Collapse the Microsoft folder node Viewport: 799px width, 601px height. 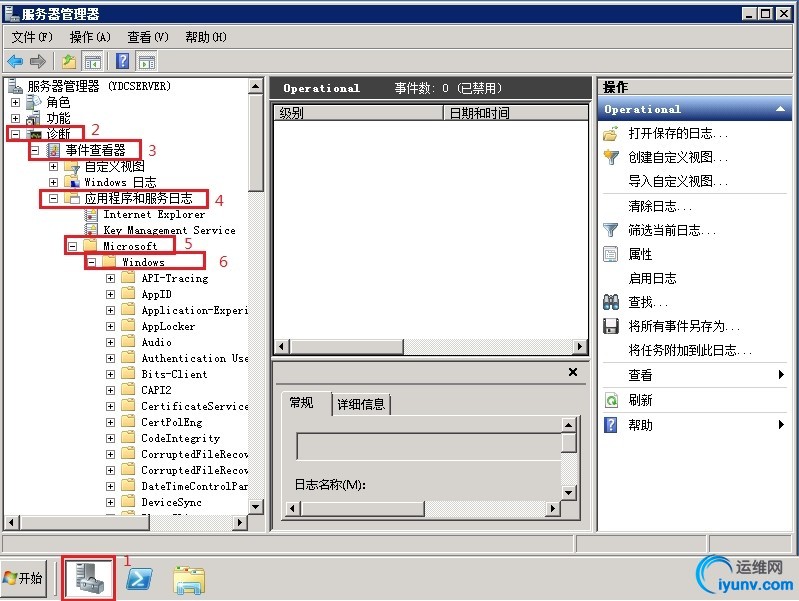coord(73,246)
